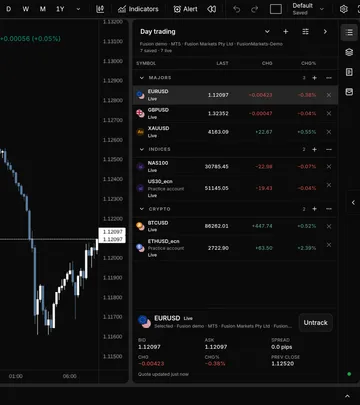Expand the bottom panel up-chevron
Image resolution: width=360 pixels, height=405 pixels.
coord(347,396)
